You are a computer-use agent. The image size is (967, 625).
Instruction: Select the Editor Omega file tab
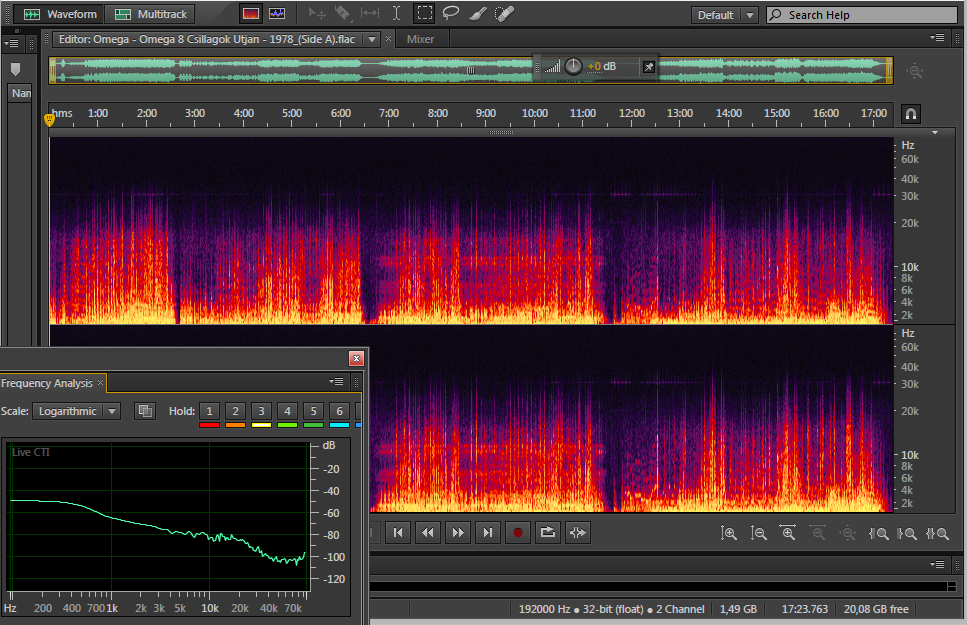[x=207, y=39]
